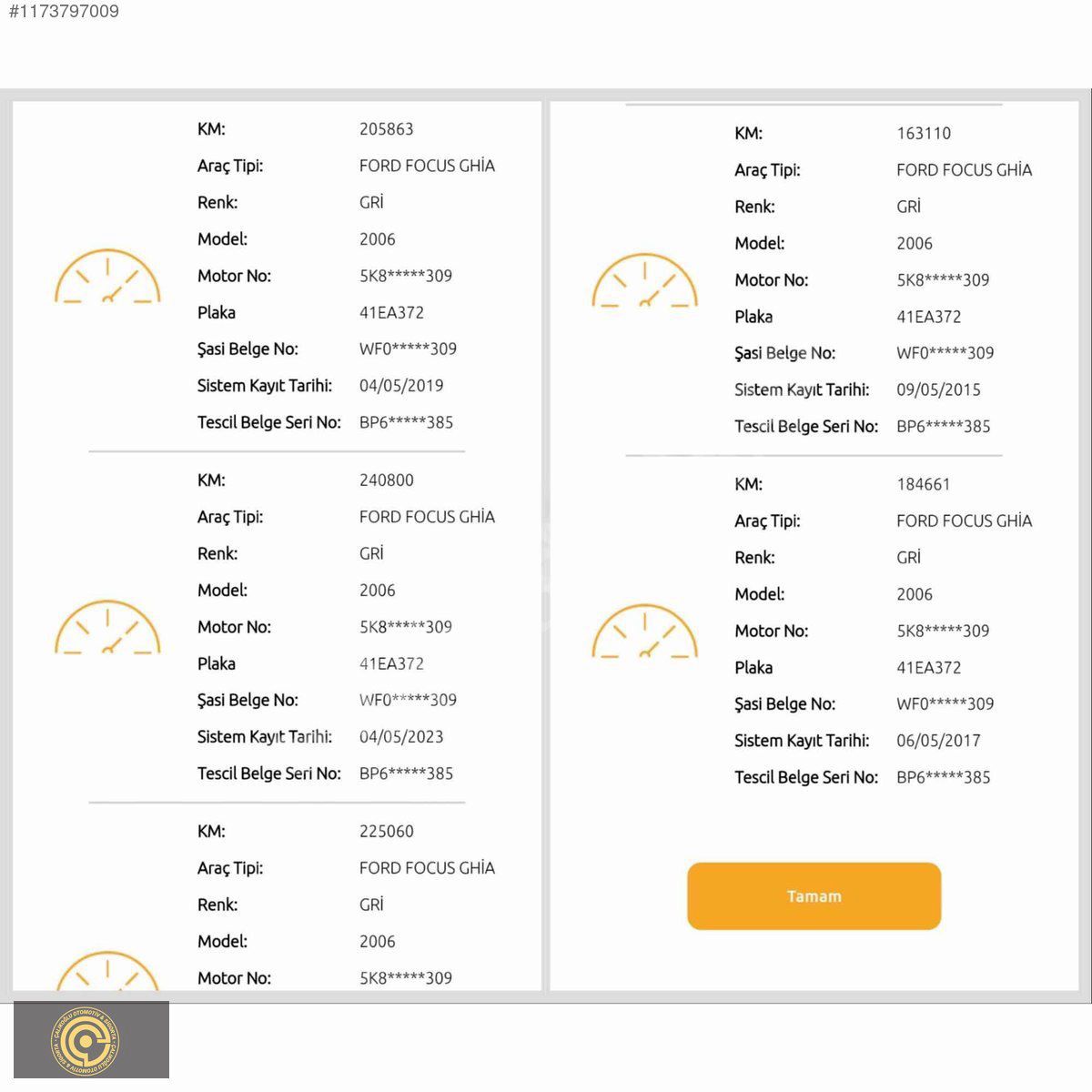
Task: Click motor number 5K8*****309 in the 184661 km record
Action: [x=943, y=631]
